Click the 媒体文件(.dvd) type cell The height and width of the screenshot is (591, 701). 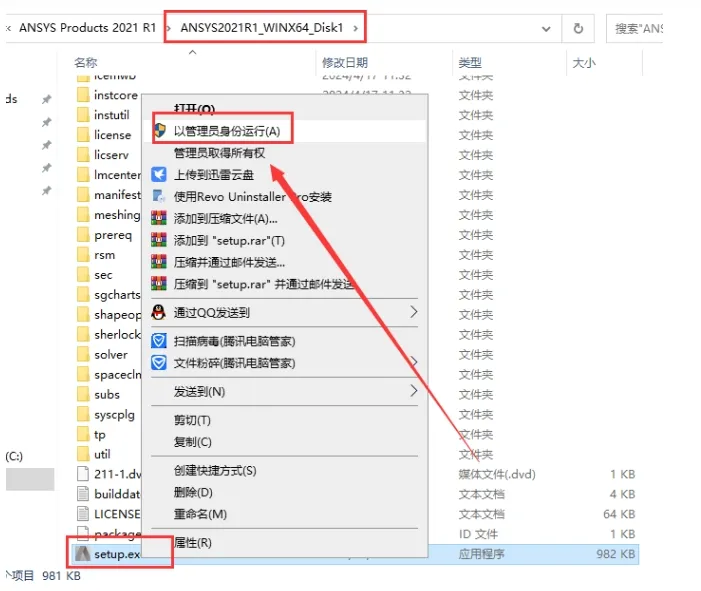497,474
